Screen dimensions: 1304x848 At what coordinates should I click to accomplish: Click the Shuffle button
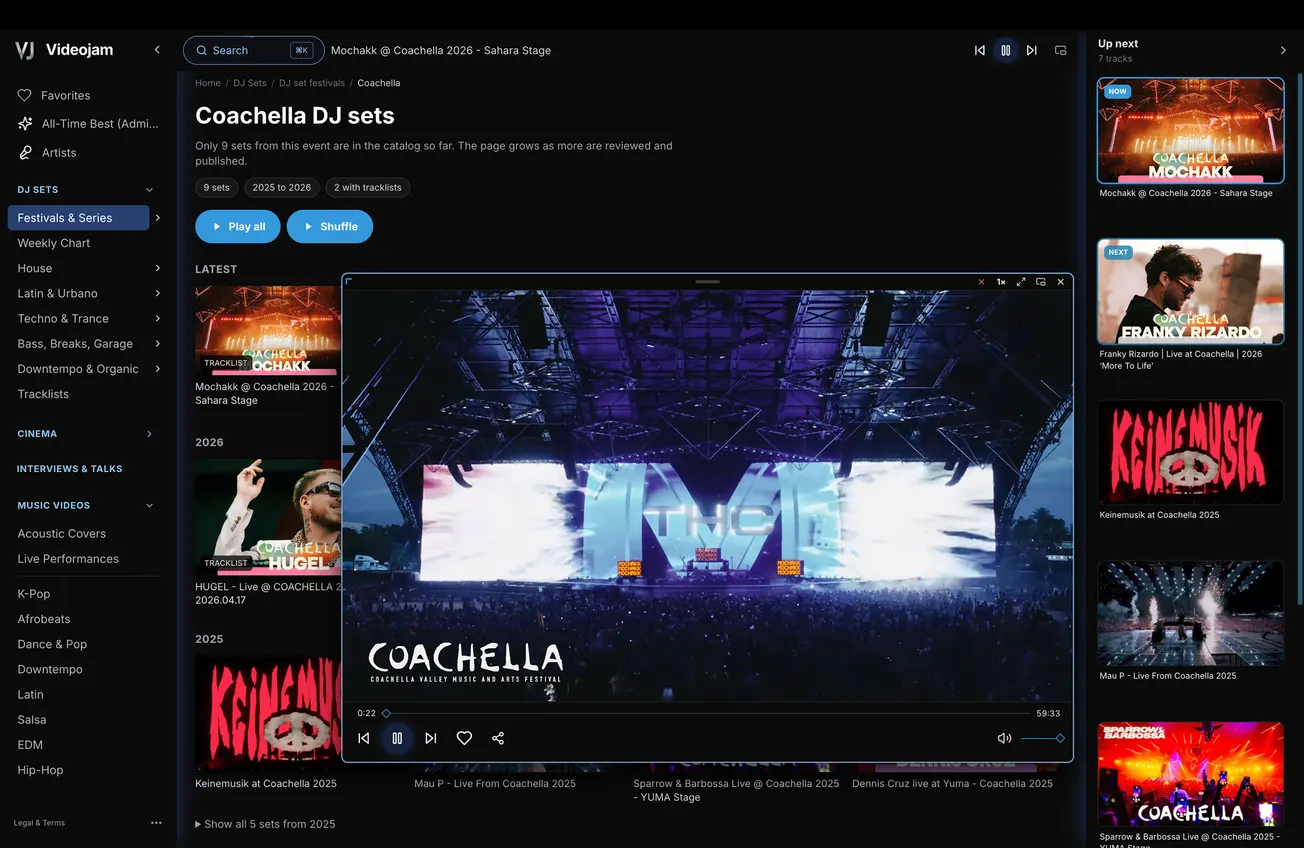point(330,227)
